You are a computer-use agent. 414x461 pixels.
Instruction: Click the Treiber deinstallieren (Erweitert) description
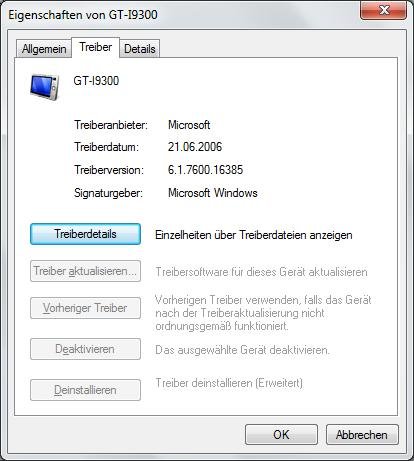click(229, 383)
